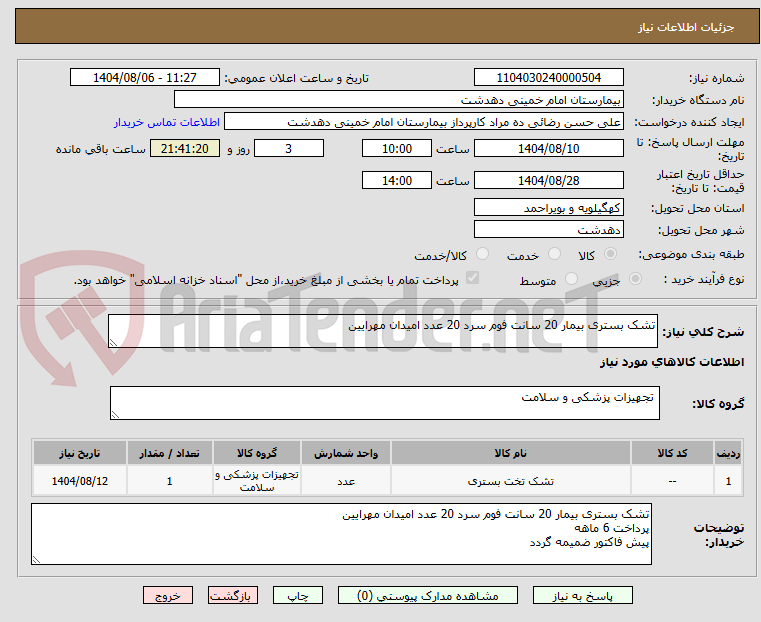Click the validity time field 14:00
Viewport: 761px width, 622px height.
[x=397, y=180]
